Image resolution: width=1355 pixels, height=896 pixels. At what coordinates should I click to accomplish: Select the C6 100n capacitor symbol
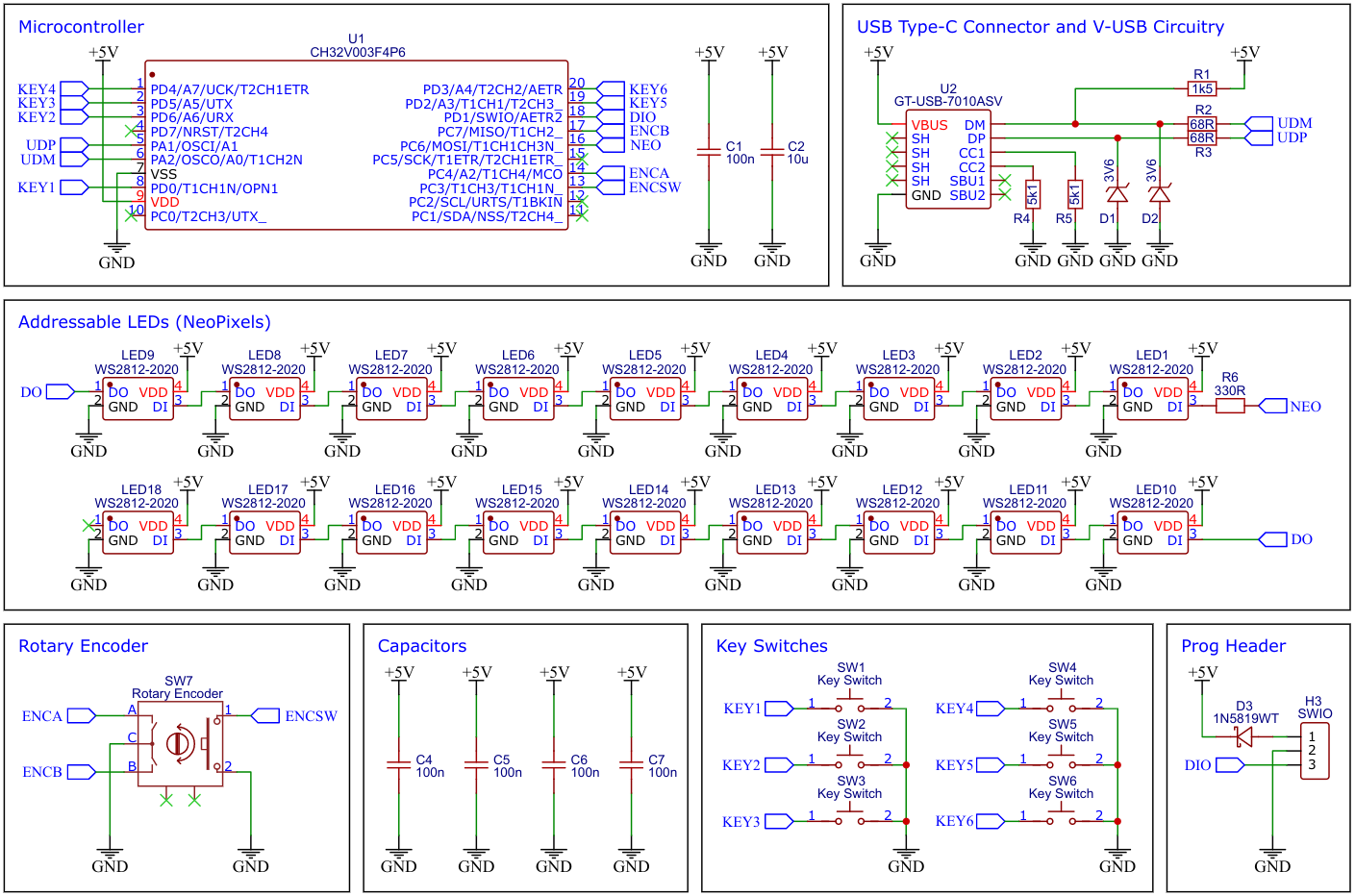point(554,765)
